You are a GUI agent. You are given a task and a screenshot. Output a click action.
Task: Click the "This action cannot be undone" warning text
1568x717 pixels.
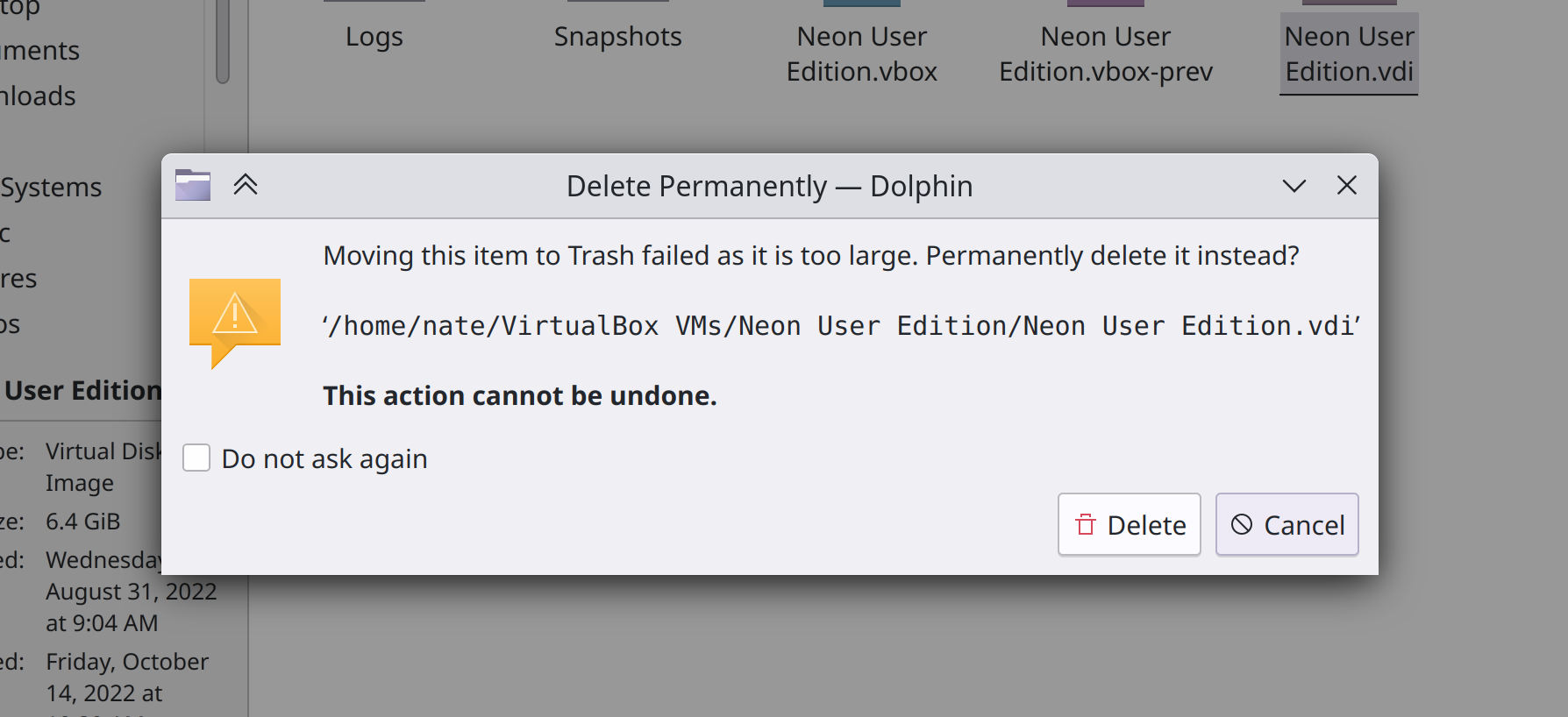(520, 396)
